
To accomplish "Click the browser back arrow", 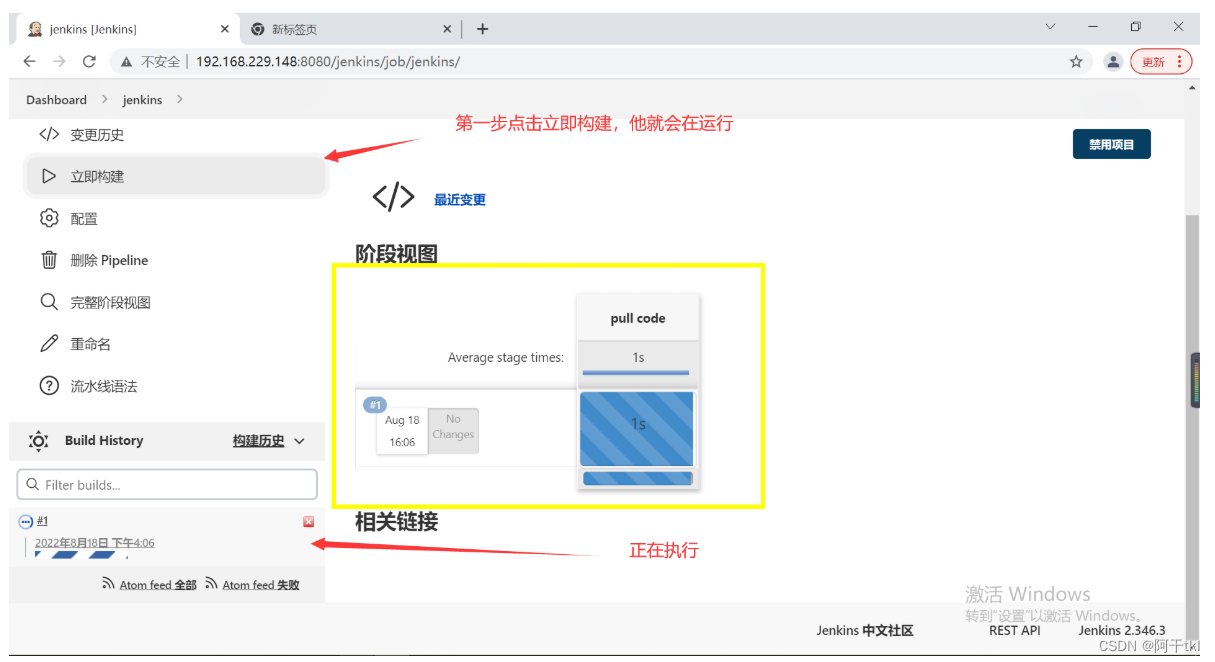I will tap(29, 61).
